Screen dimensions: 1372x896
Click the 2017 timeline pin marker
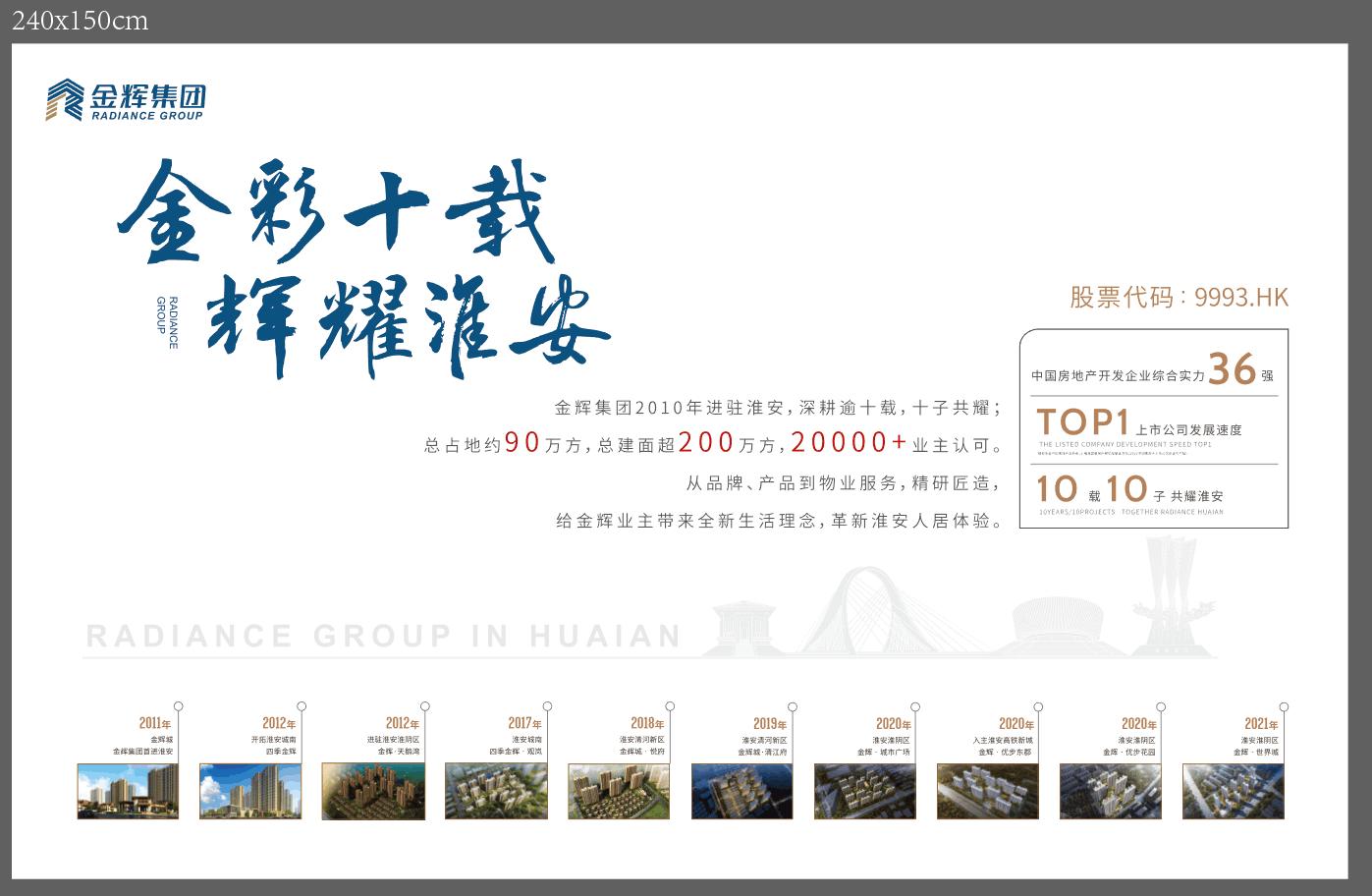(x=546, y=704)
